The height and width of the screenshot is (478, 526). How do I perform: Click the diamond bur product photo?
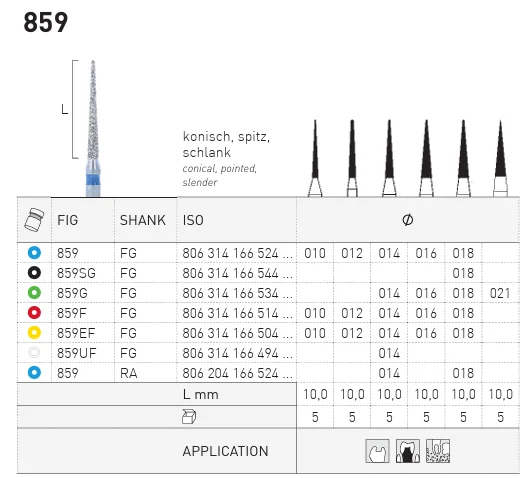(x=93, y=128)
